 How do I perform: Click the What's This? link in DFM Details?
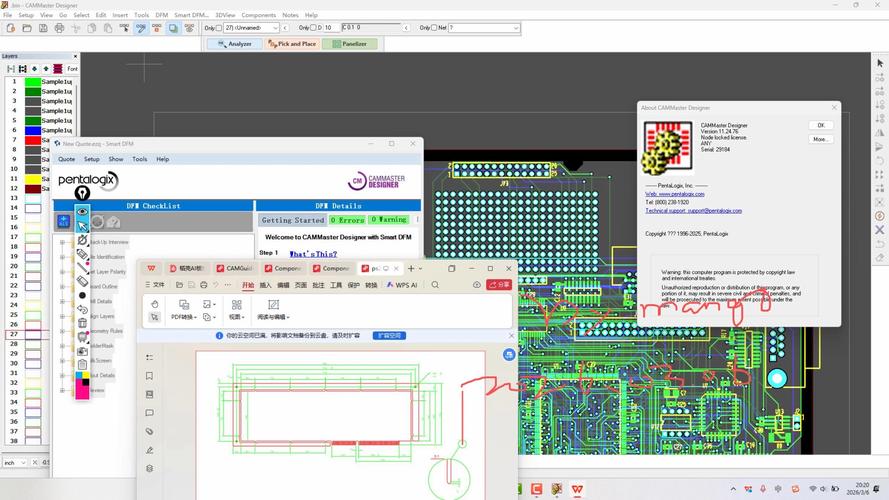pos(313,254)
